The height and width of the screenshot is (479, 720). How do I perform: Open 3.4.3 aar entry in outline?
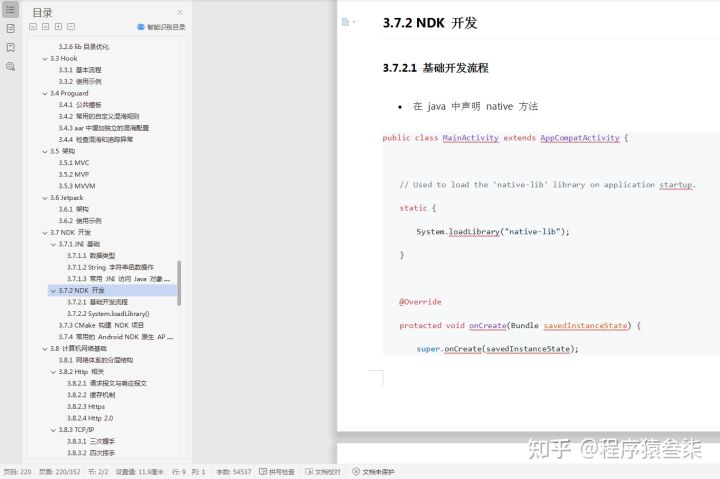pos(103,128)
